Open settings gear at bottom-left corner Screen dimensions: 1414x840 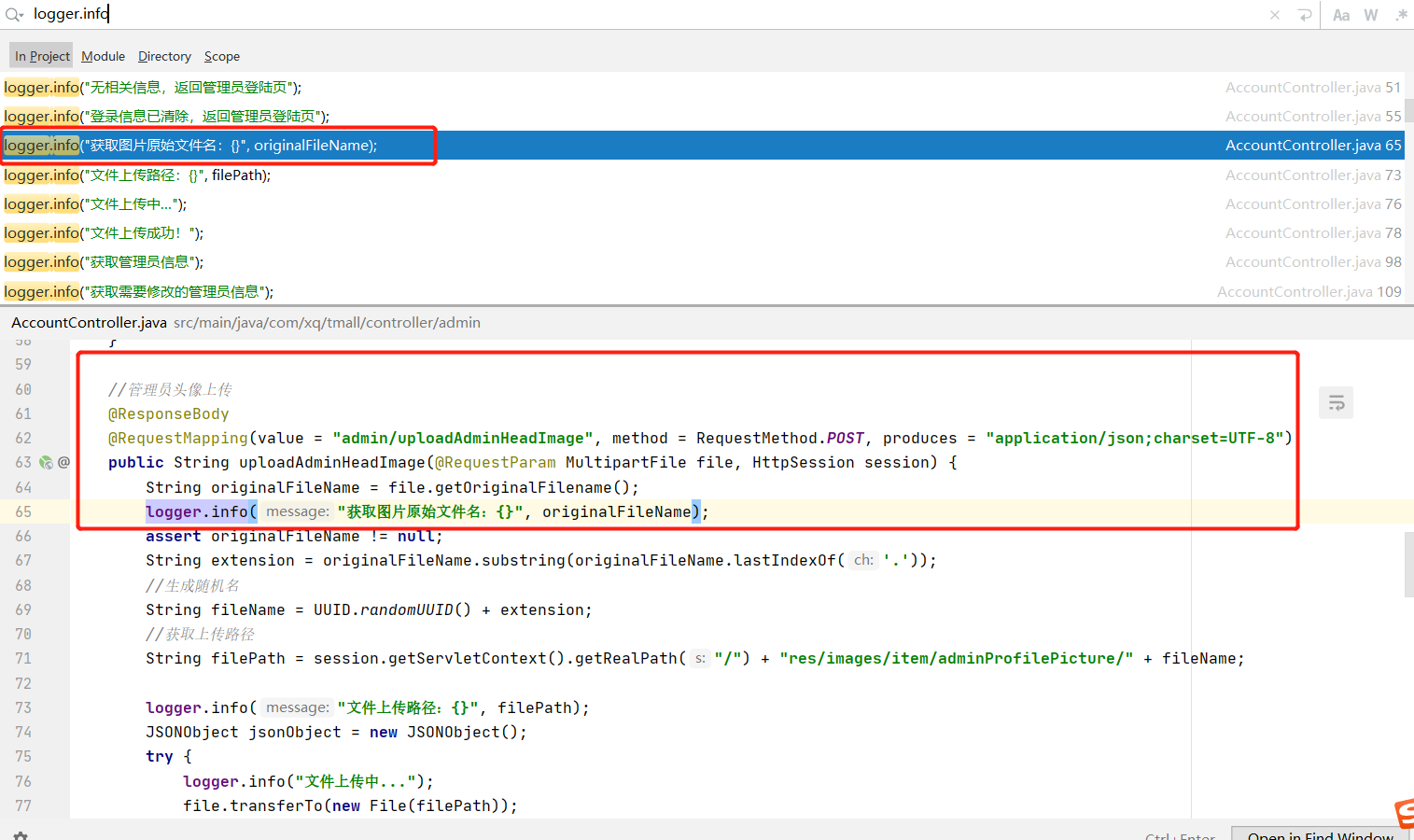click(21, 834)
